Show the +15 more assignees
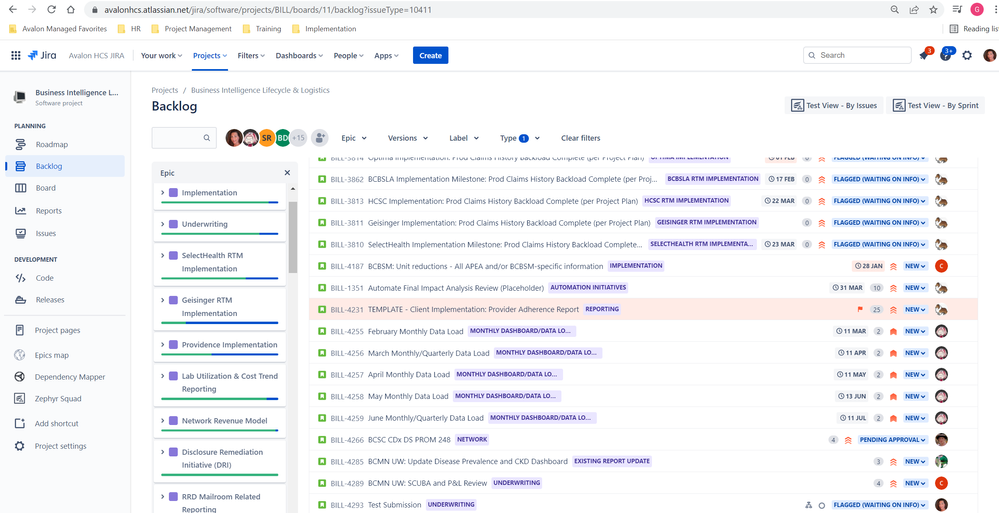 click(x=298, y=138)
